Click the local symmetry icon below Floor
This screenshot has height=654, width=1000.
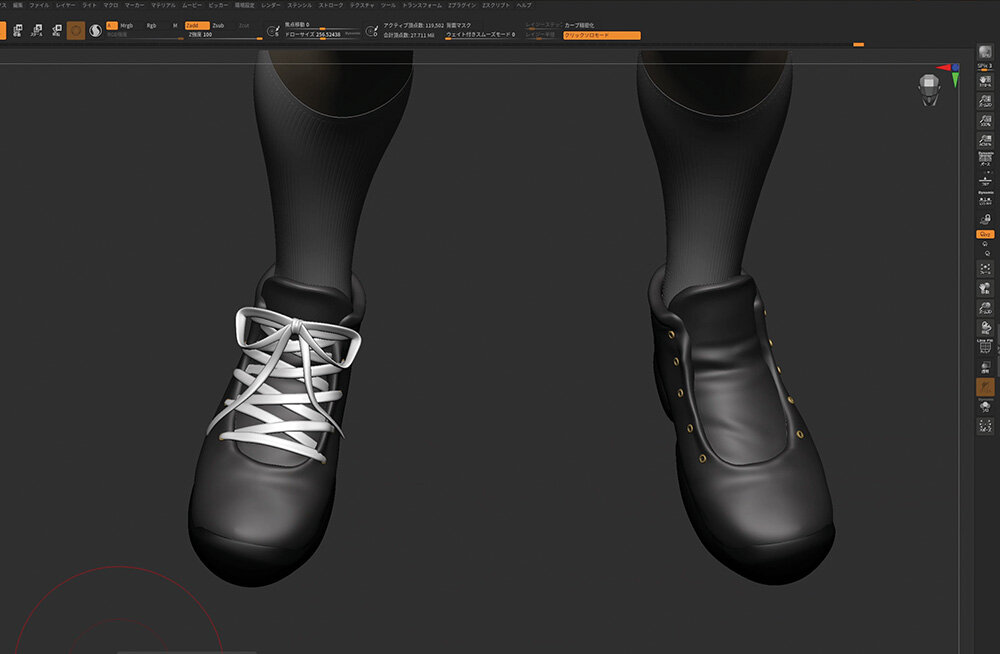(x=985, y=198)
